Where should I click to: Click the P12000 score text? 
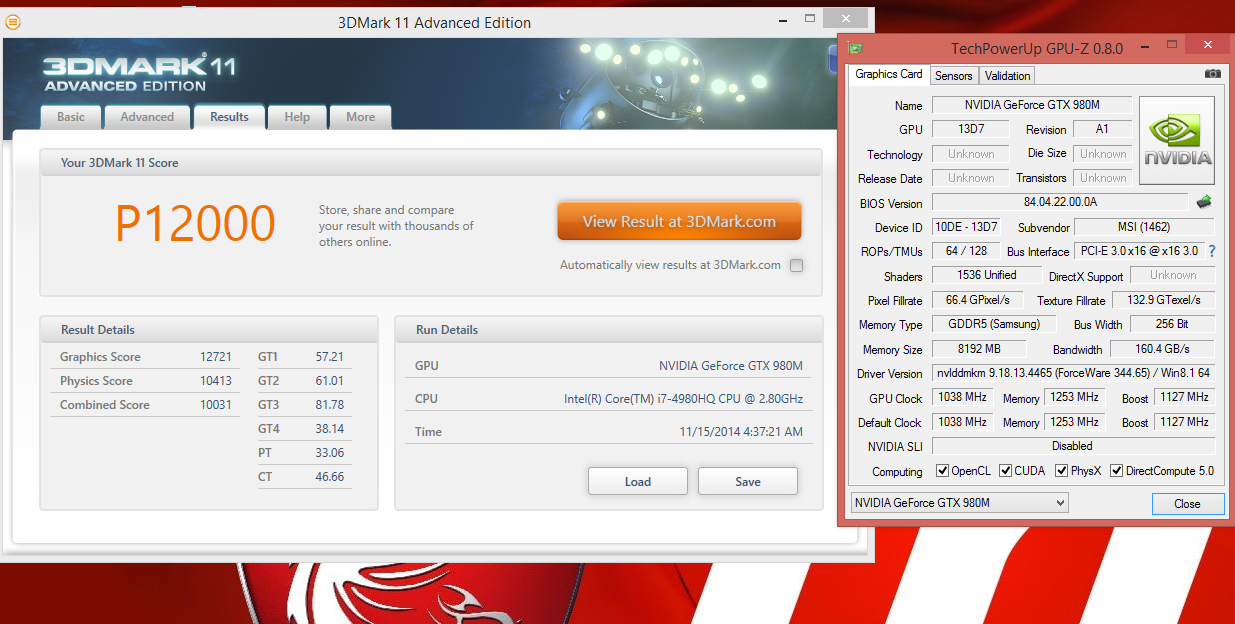pyautogui.click(x=195, y=223)
